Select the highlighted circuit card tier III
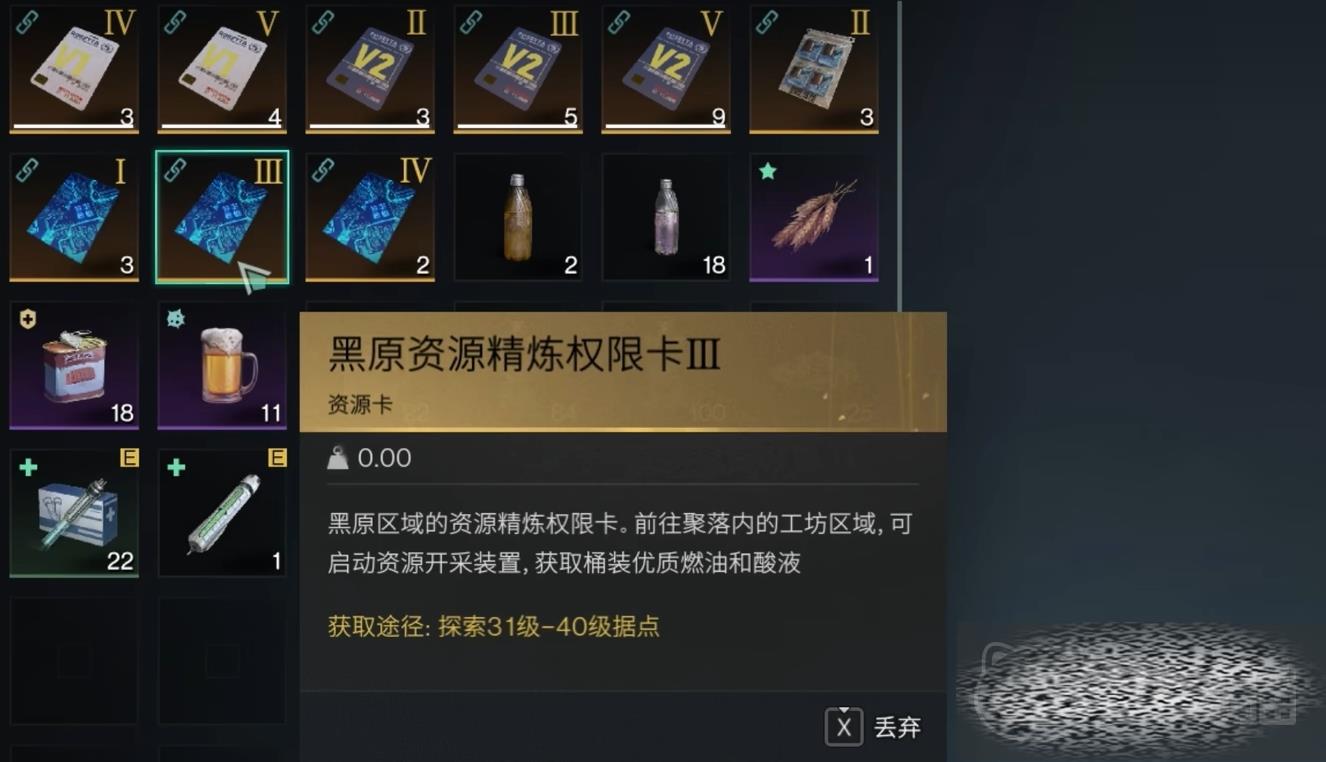 [x=222, y=217]
